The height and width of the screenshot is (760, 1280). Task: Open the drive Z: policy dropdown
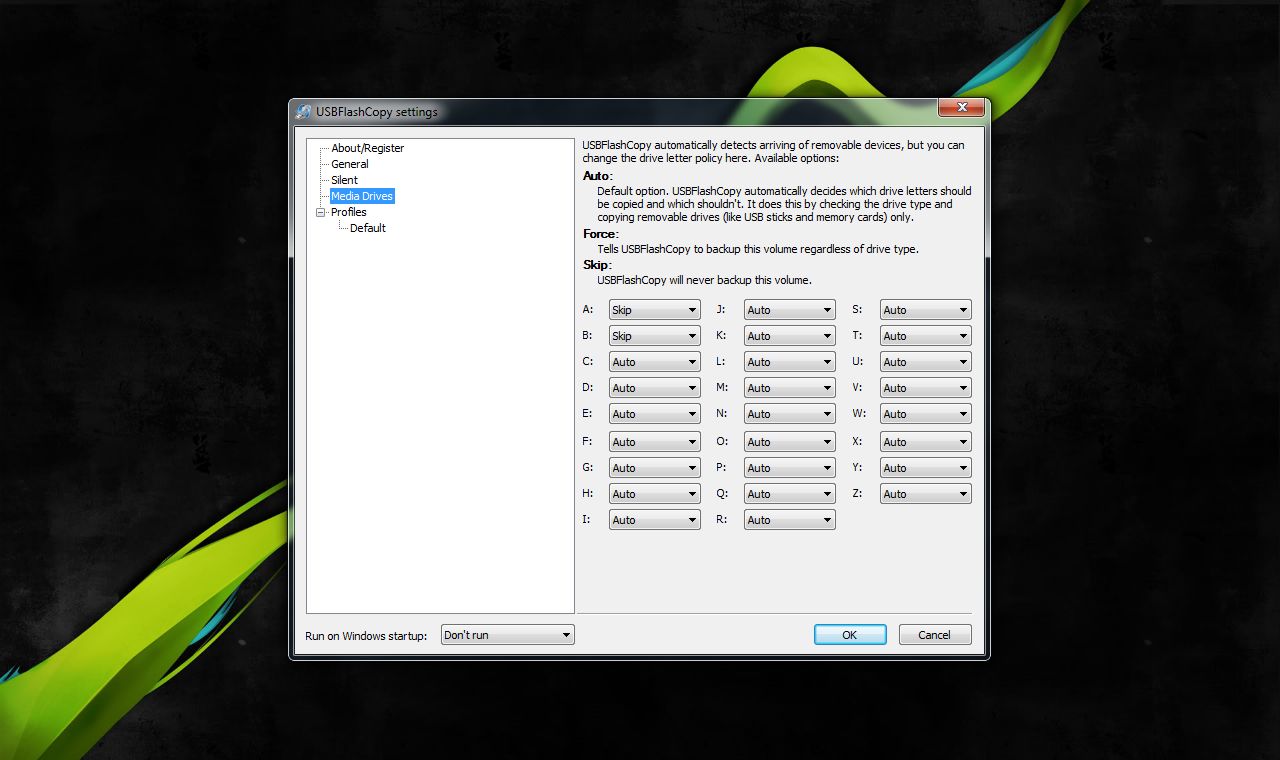point(925,494)
